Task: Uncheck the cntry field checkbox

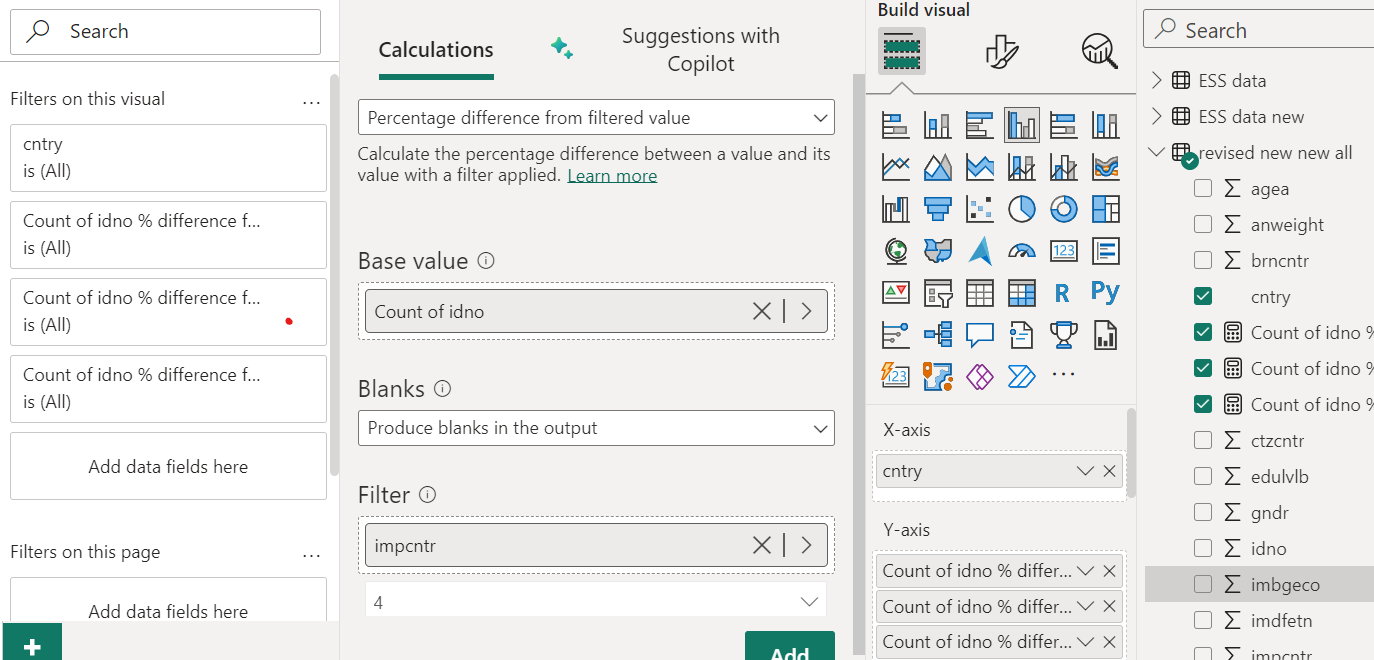Action: click(1203, 296)
